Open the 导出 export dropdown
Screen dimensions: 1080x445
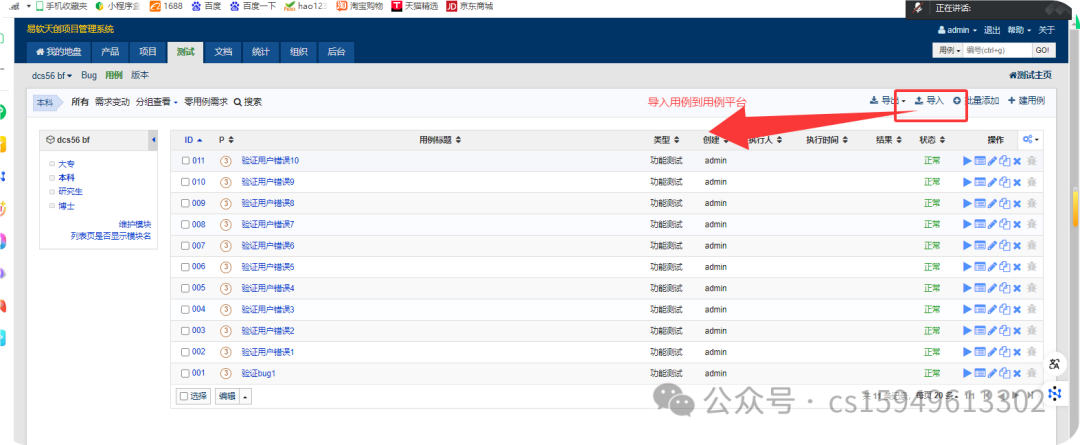click(888, 101)
